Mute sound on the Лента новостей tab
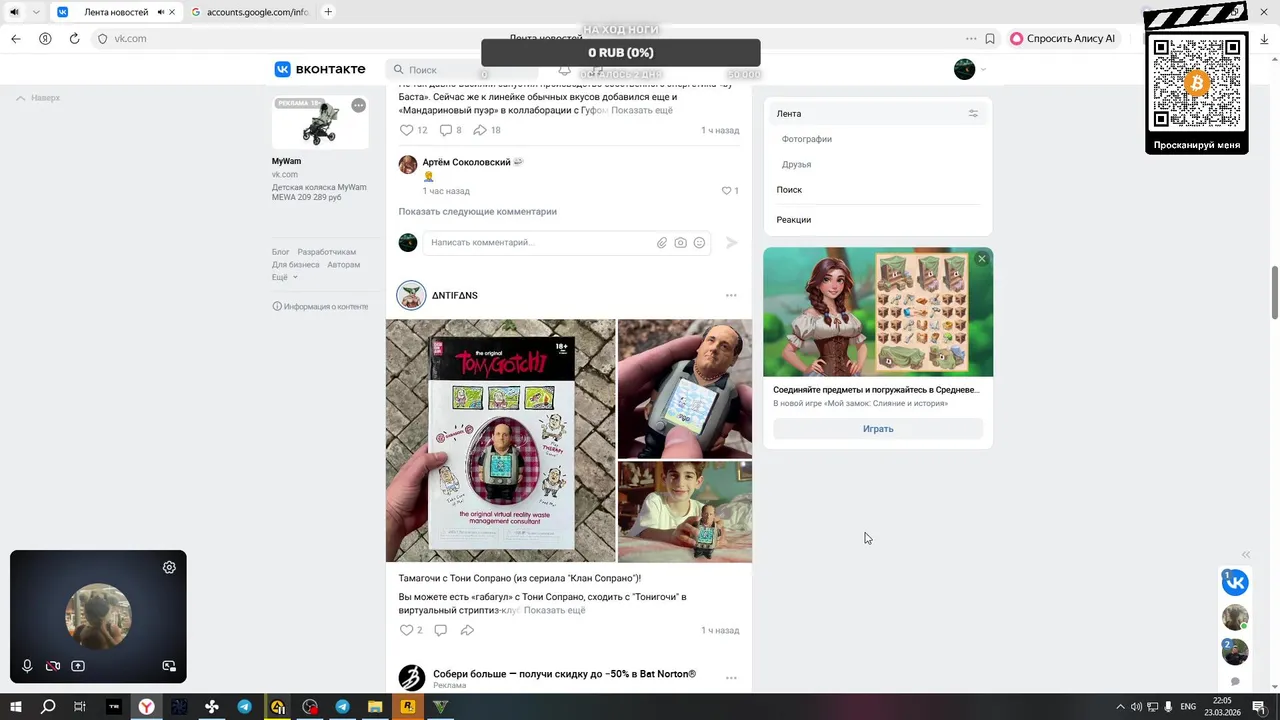Screen dimensions: 1280x720 point(160,12)
